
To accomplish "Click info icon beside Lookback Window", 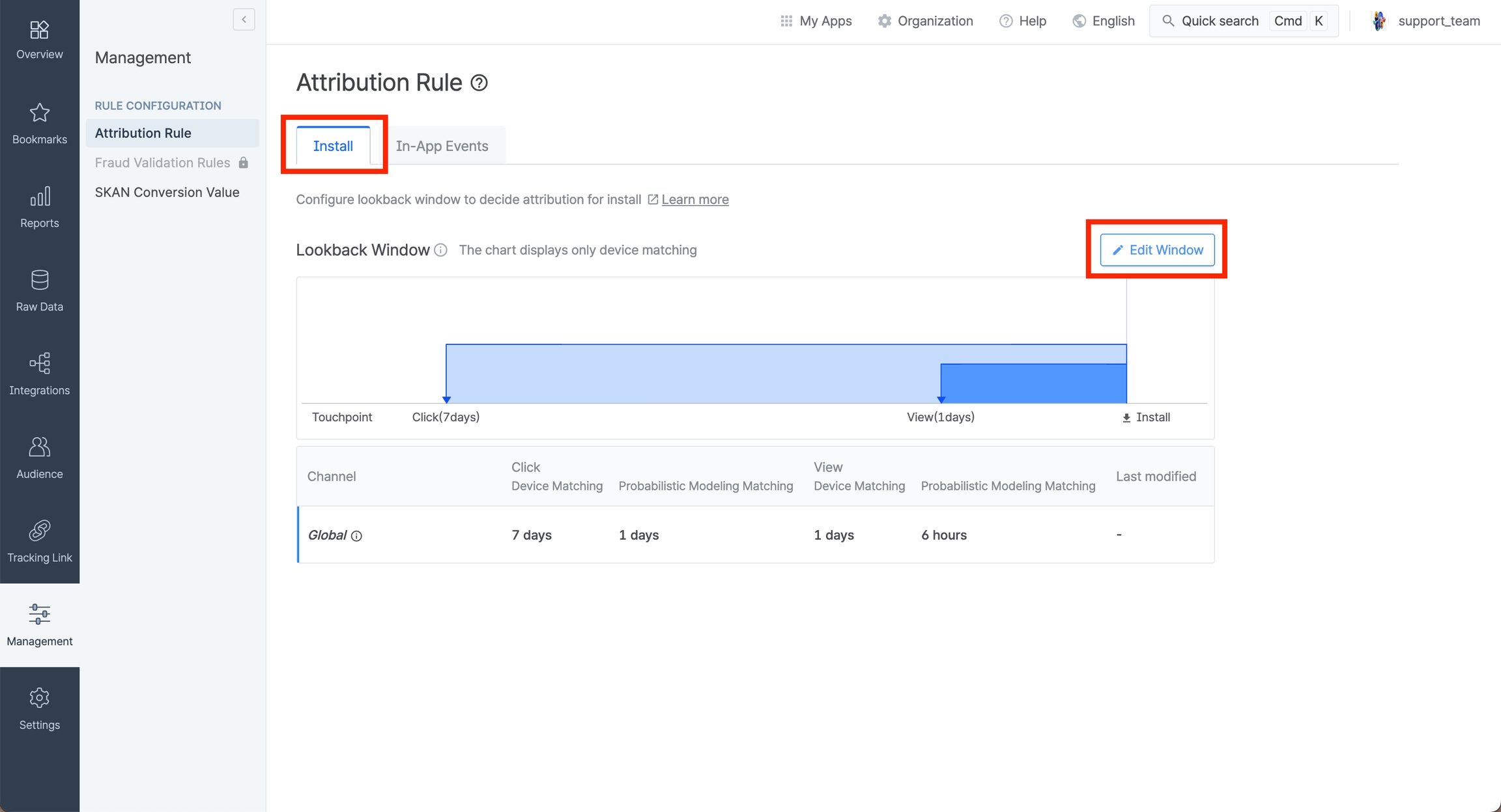I will point(440,250).
